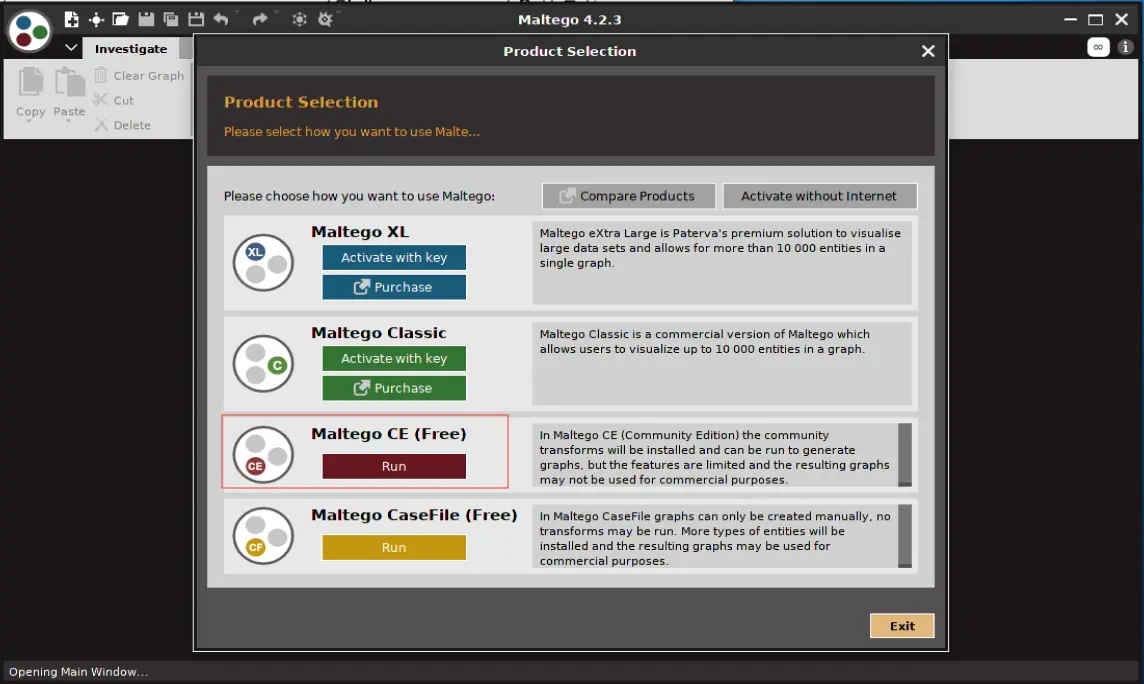This screenshot has width=1144, height=684.
Task: Create a new graph from toolbar
Action: coord(71,19)
